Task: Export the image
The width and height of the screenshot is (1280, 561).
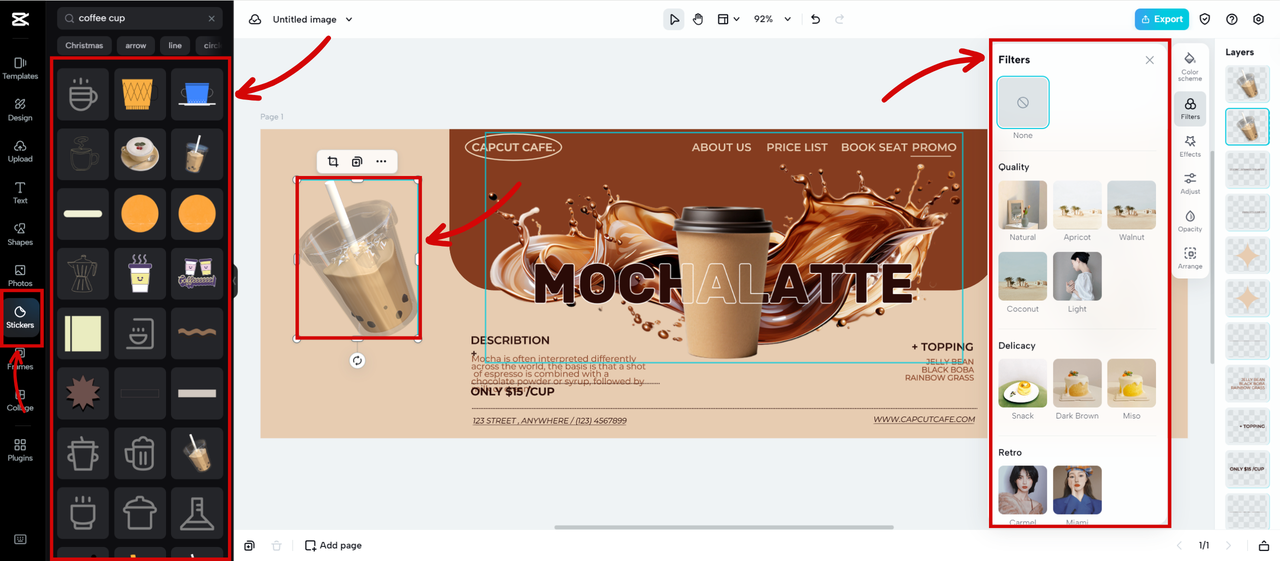Action: (x=1161, y=19)
